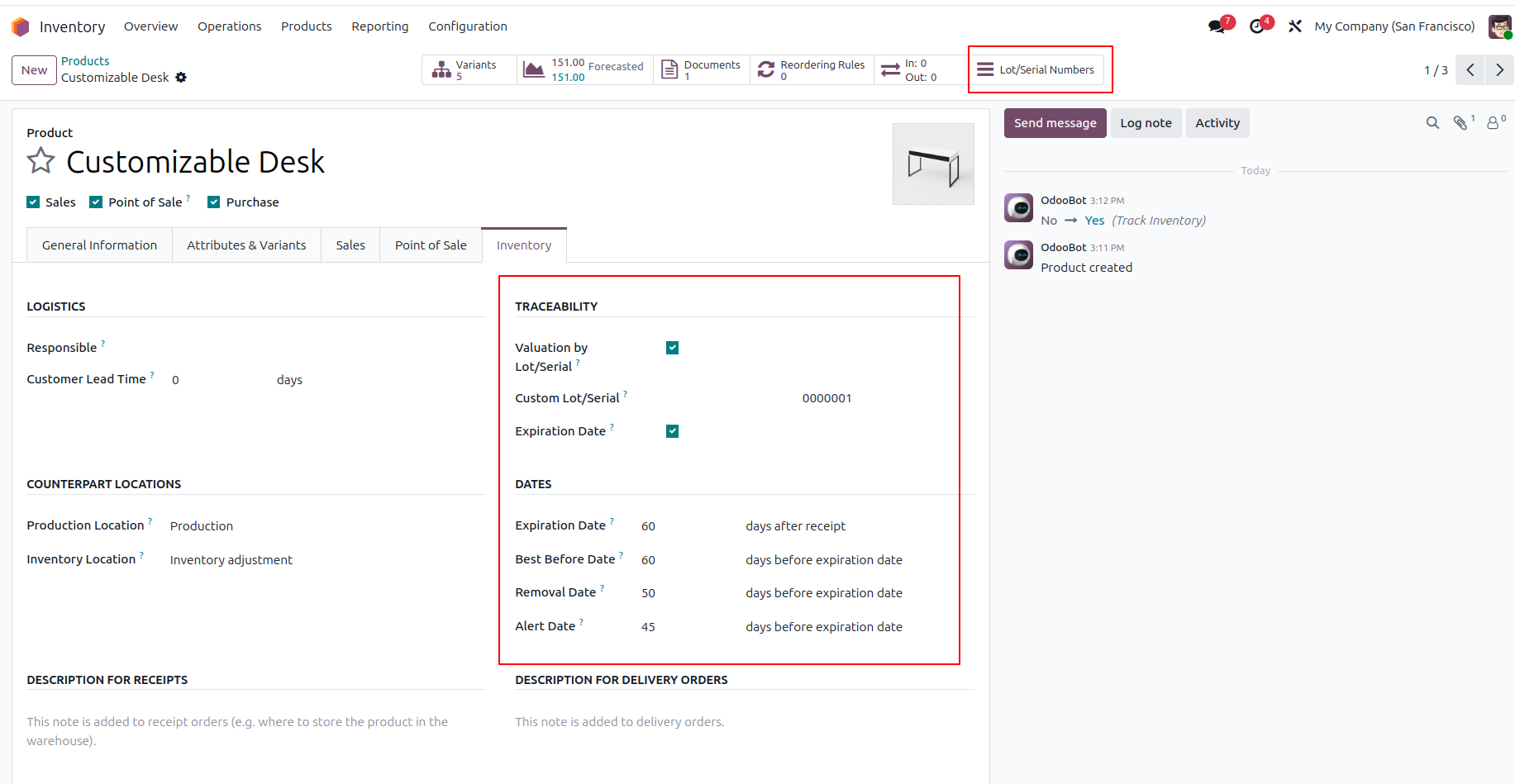Open Forecasted stock smart button

pos(585,70)
